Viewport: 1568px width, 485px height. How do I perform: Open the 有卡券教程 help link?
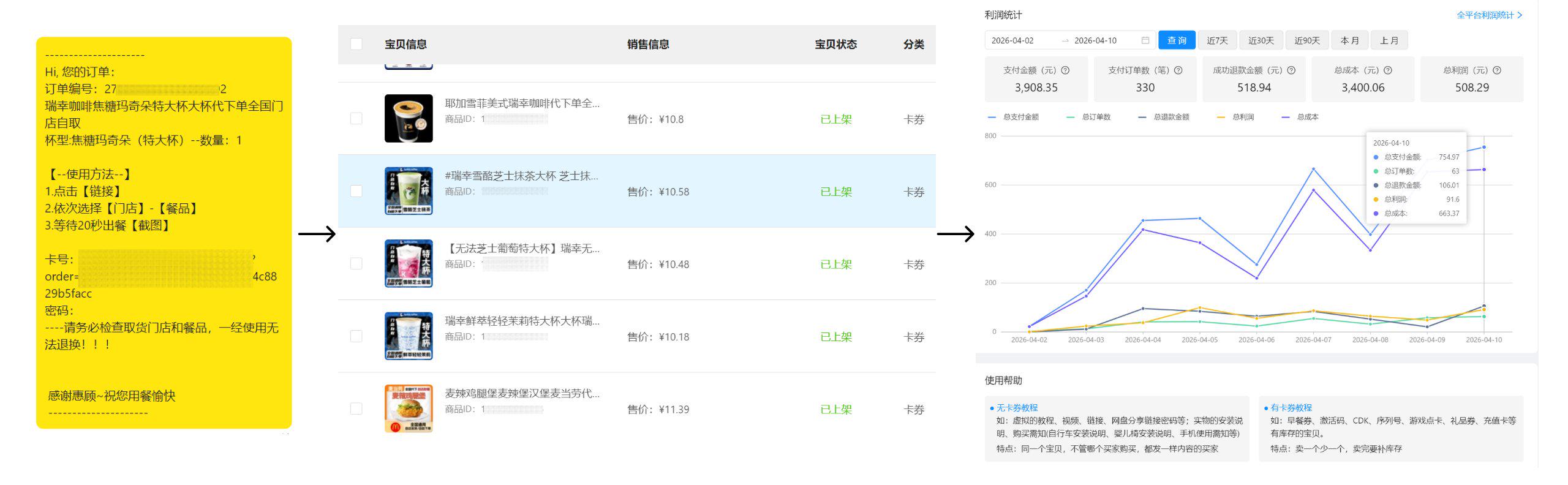pyautogui.click(x=1291, y=408)
